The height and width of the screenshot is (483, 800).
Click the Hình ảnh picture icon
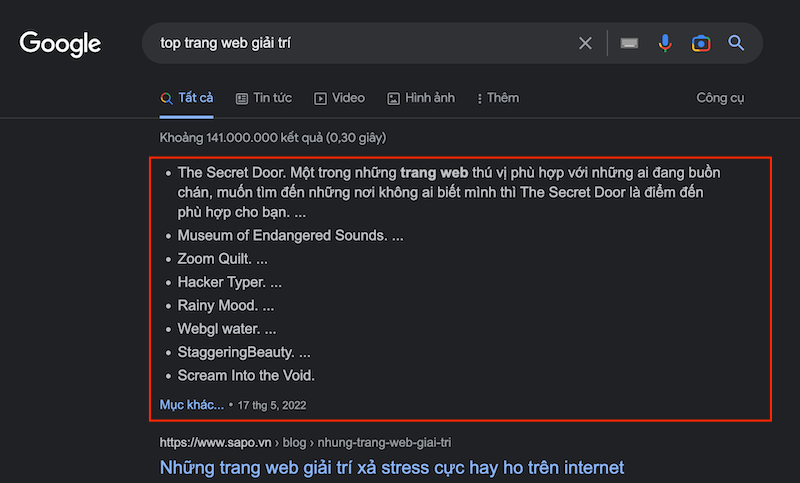point(393,98)
